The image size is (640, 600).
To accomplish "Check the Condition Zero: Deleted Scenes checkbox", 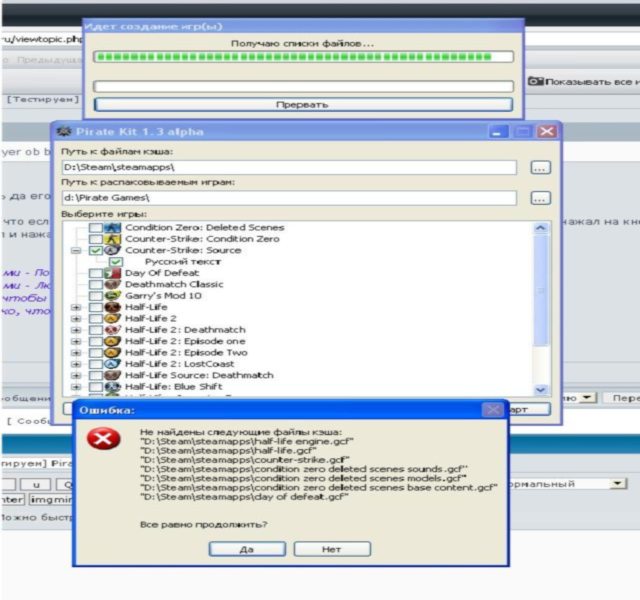I will (x=96, y=227).
